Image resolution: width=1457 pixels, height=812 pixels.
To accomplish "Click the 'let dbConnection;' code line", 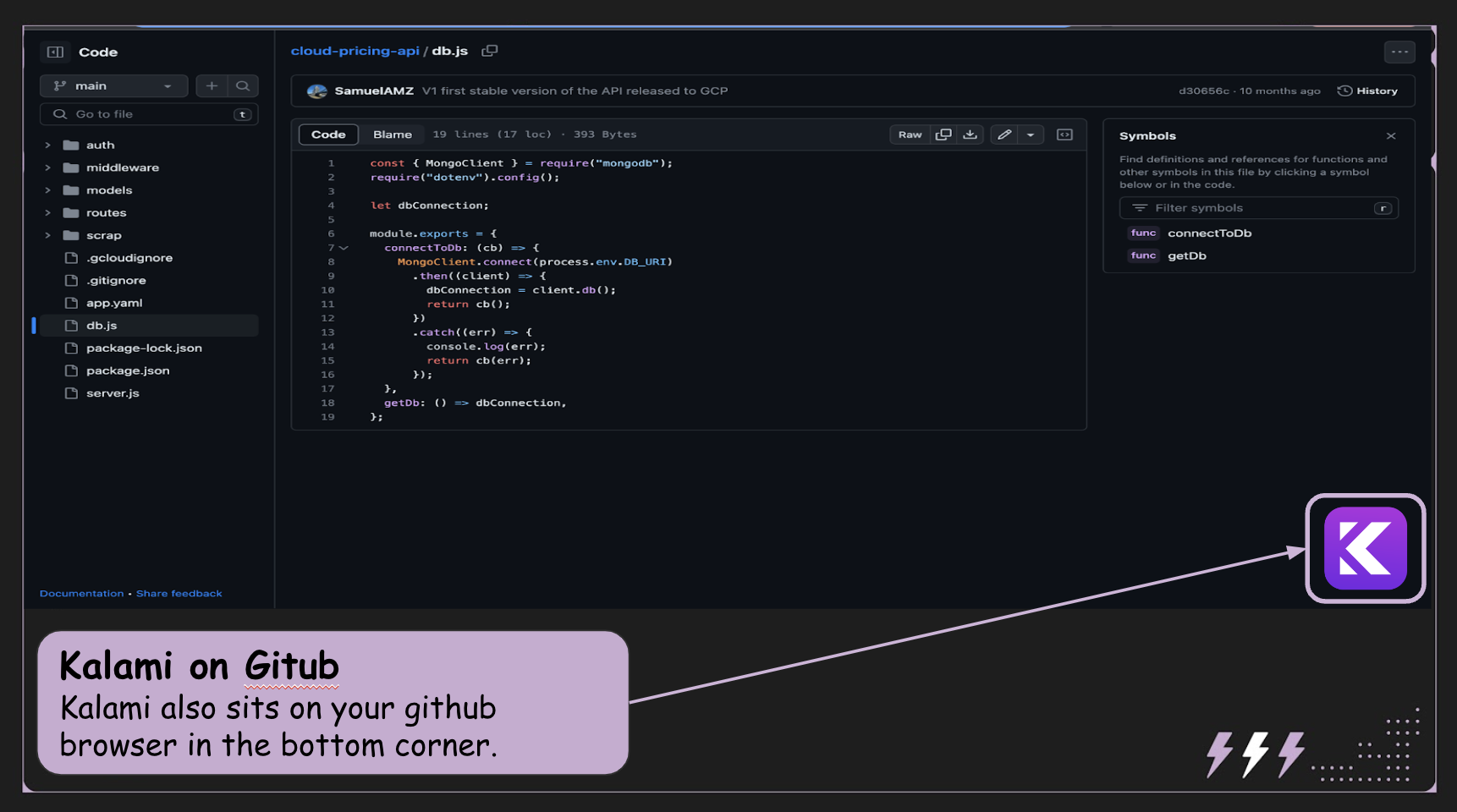I will (x=429, y=206).
